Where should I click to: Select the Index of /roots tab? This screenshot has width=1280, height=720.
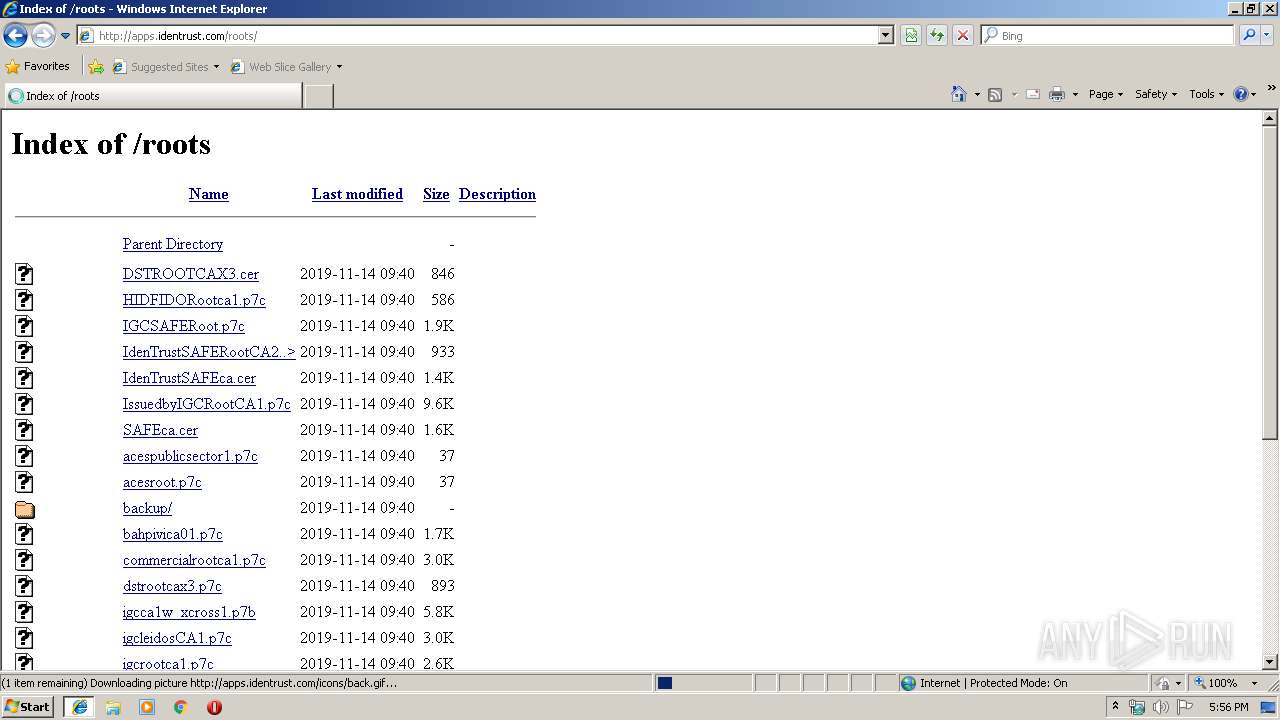(x=152, y=96)
